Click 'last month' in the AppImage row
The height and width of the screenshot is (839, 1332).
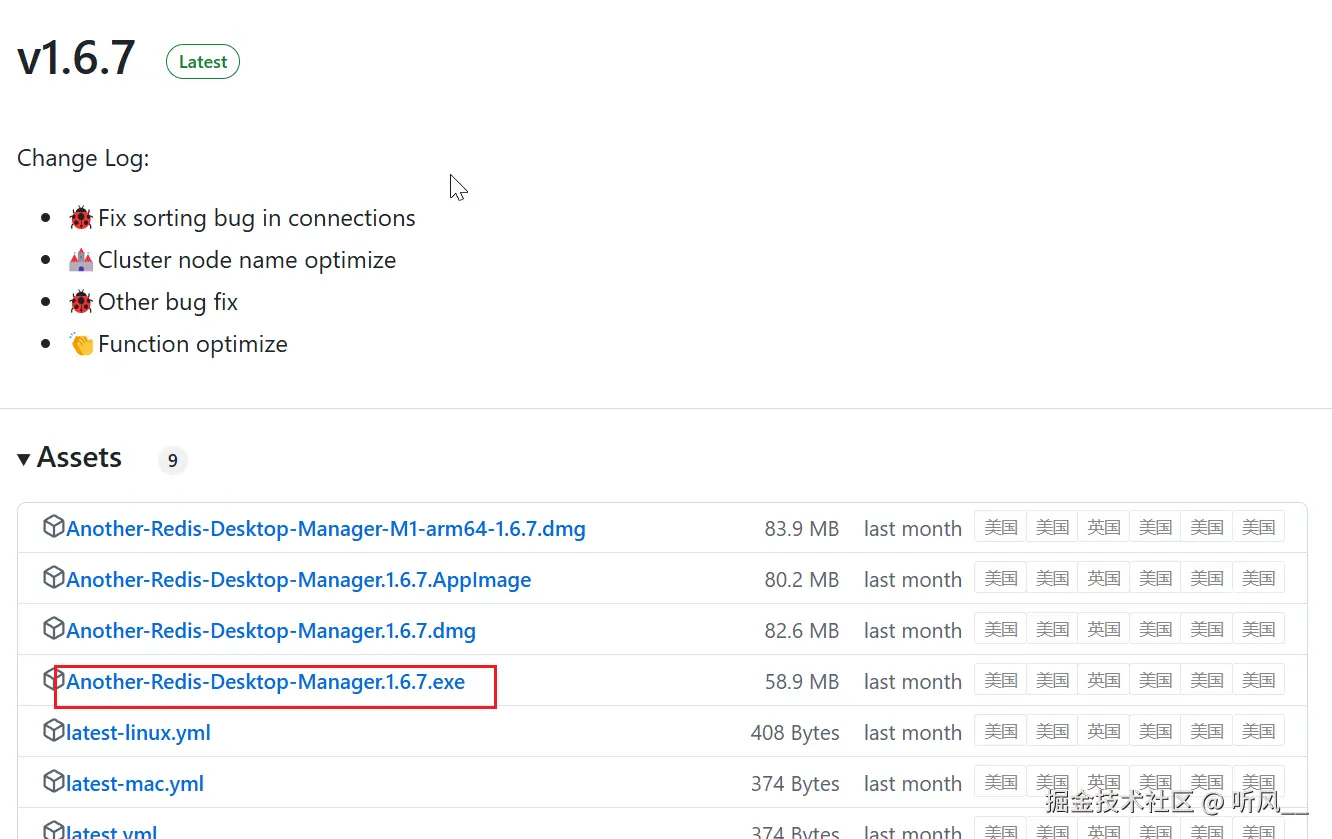coord(913,580)
